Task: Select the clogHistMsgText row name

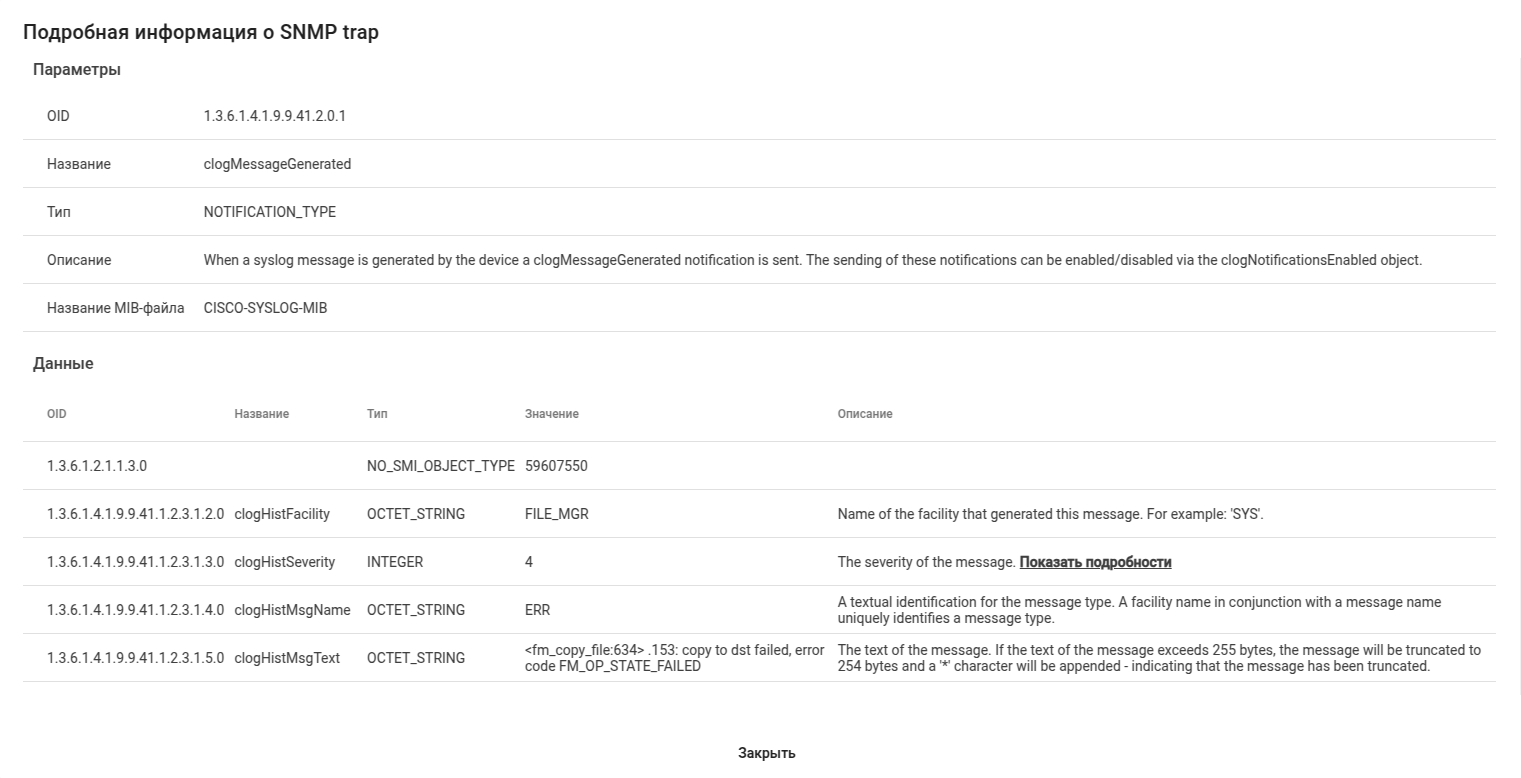Action: coord(287,658)
